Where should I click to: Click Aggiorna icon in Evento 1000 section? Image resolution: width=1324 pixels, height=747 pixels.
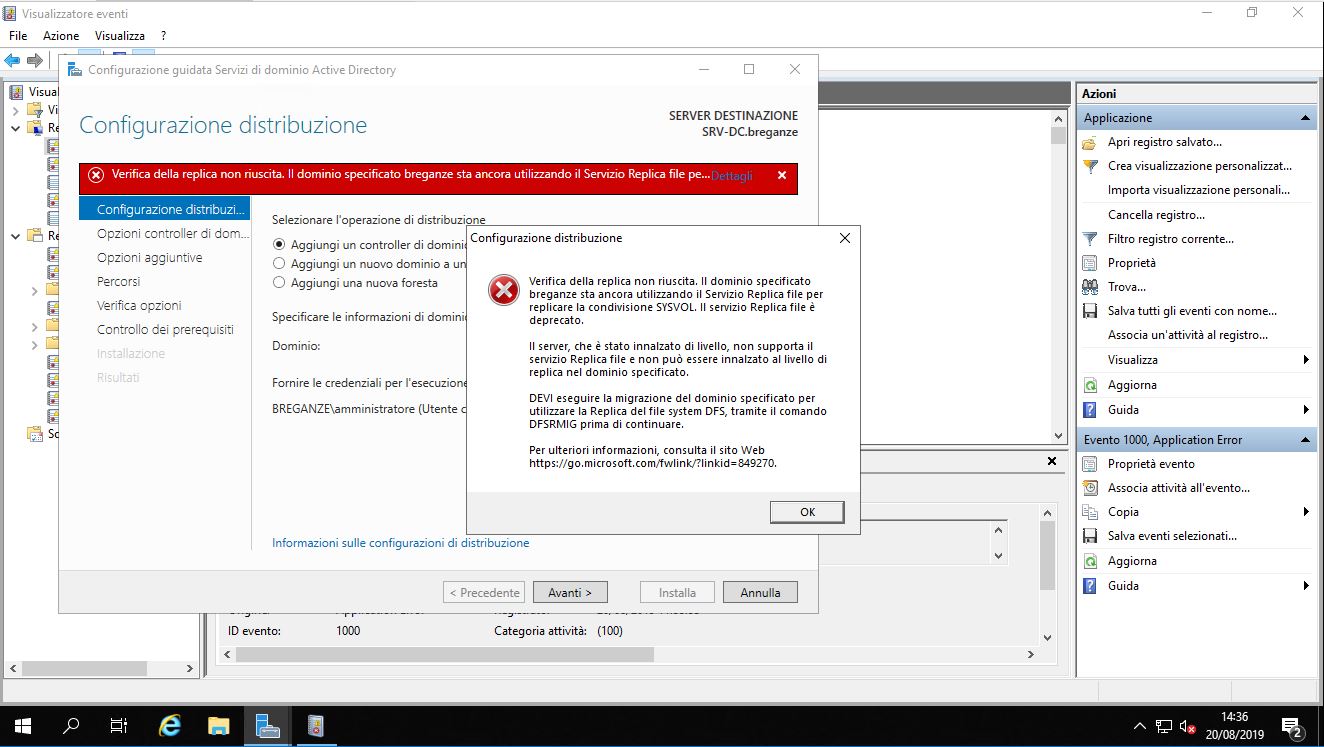[1090, 561]
